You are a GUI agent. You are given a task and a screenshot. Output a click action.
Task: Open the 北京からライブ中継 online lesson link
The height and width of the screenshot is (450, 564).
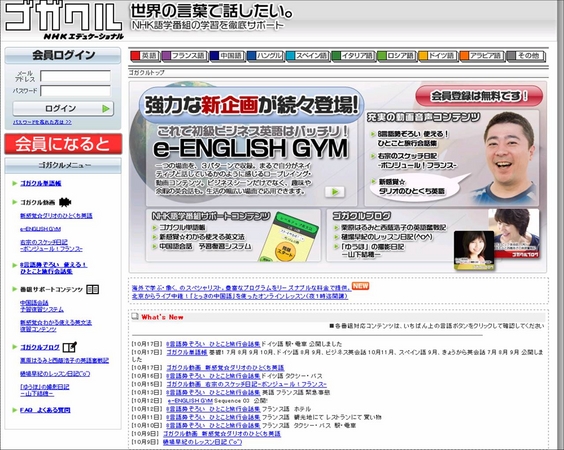tap(240, 296)
